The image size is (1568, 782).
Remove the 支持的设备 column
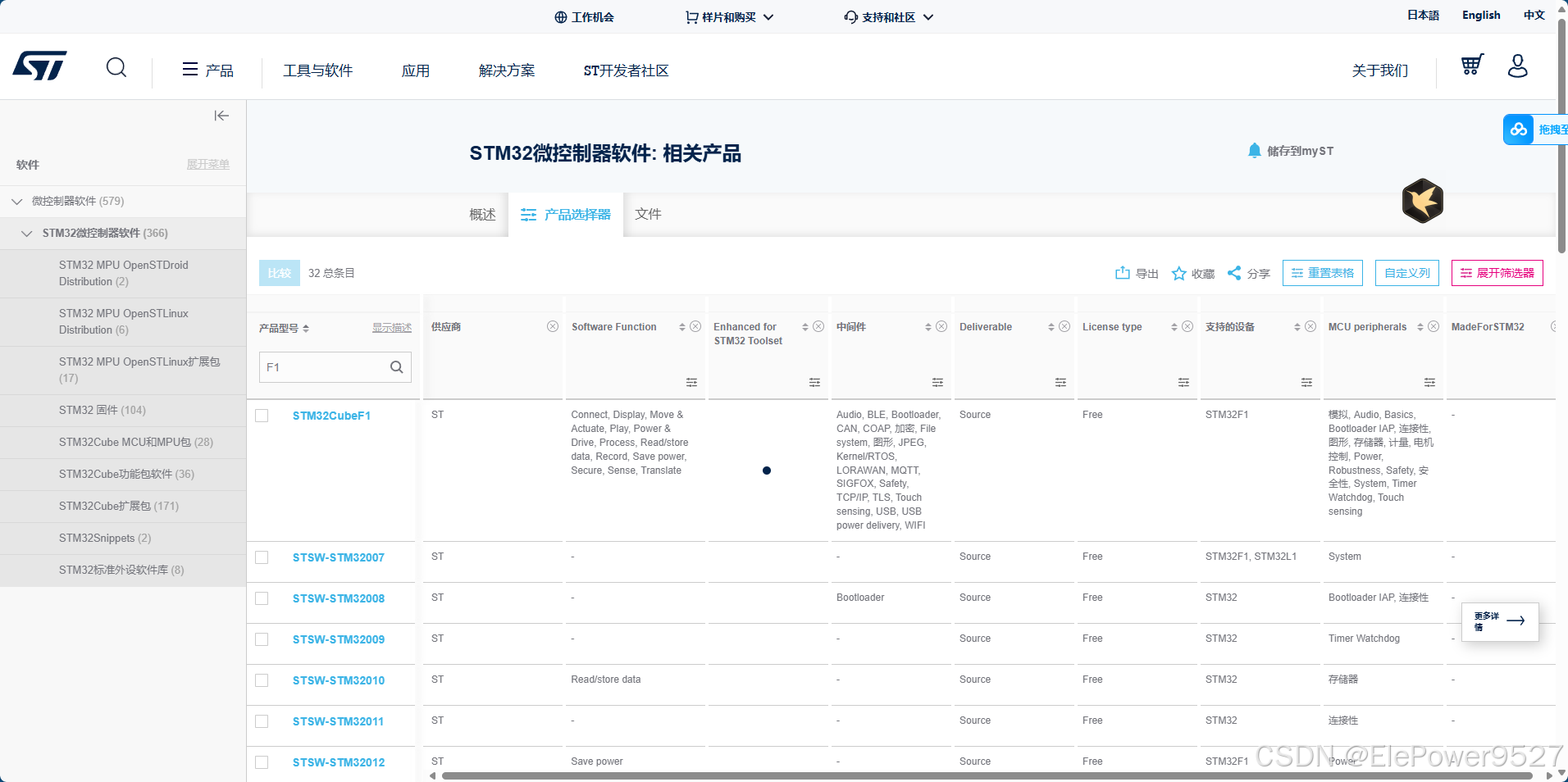tap(1310, 326)
